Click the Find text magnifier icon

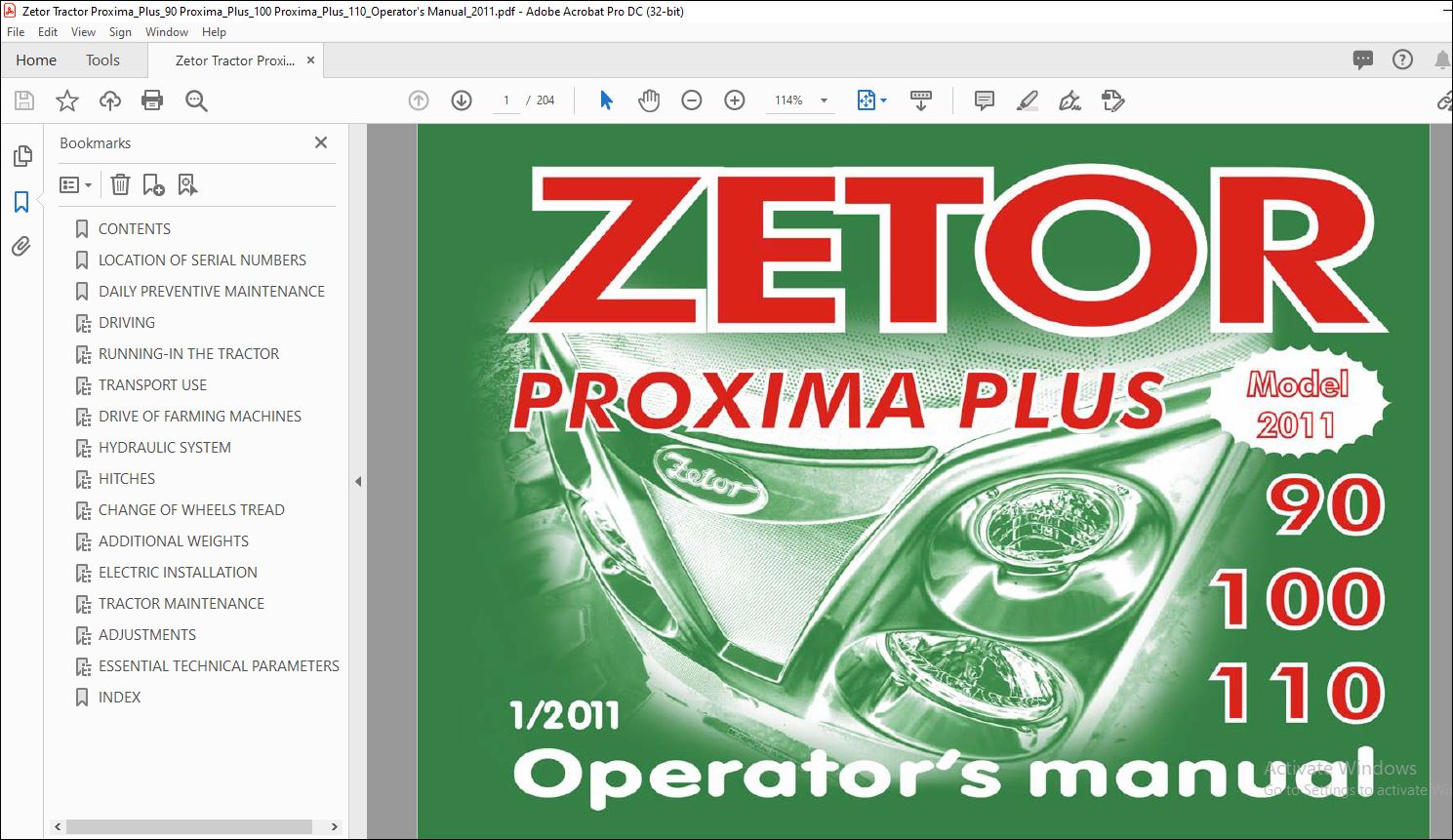tap(196, 100)
